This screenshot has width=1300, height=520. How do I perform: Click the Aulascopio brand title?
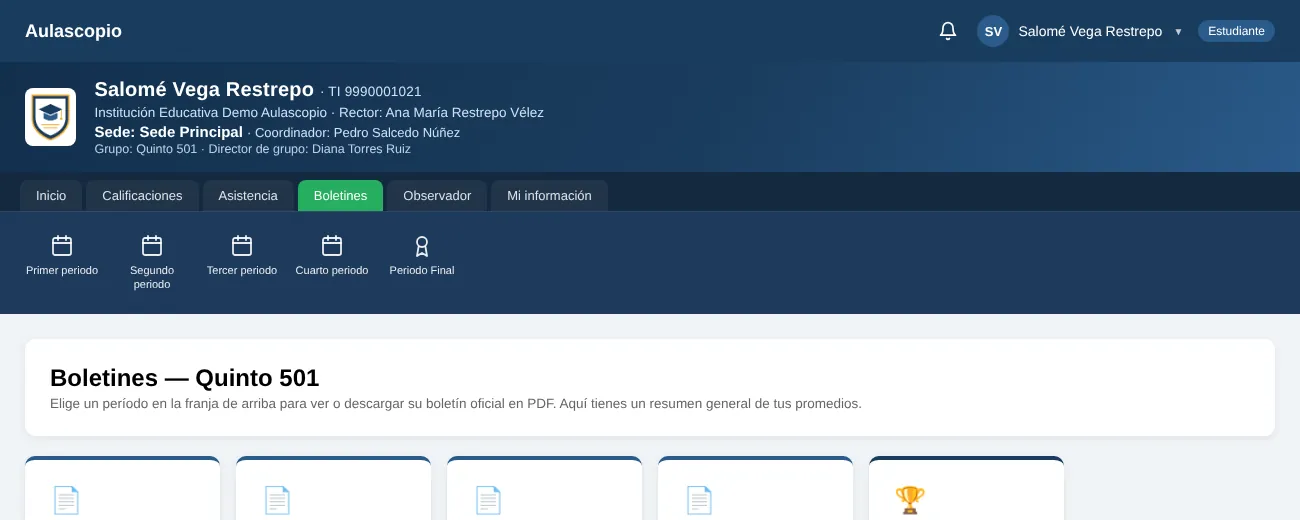coord(73,31)
